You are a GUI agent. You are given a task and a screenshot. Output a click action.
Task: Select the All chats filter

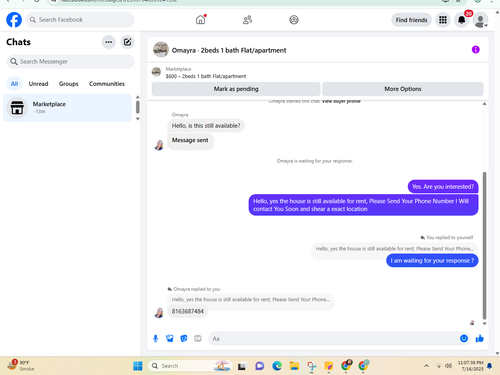(14, 84)
